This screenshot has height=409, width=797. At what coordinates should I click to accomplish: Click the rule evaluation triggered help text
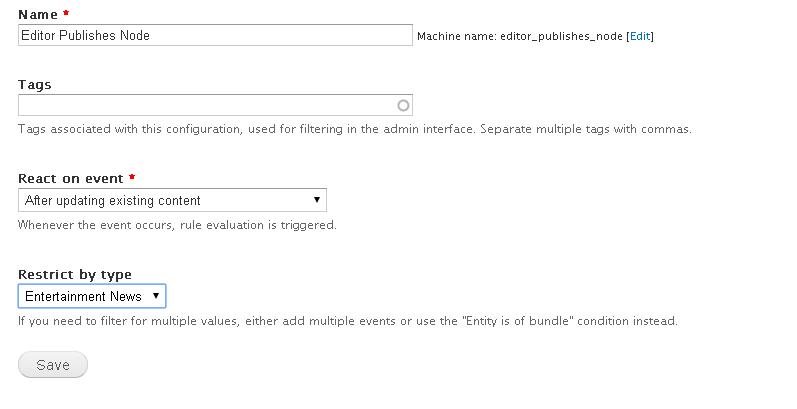(177, 225)
